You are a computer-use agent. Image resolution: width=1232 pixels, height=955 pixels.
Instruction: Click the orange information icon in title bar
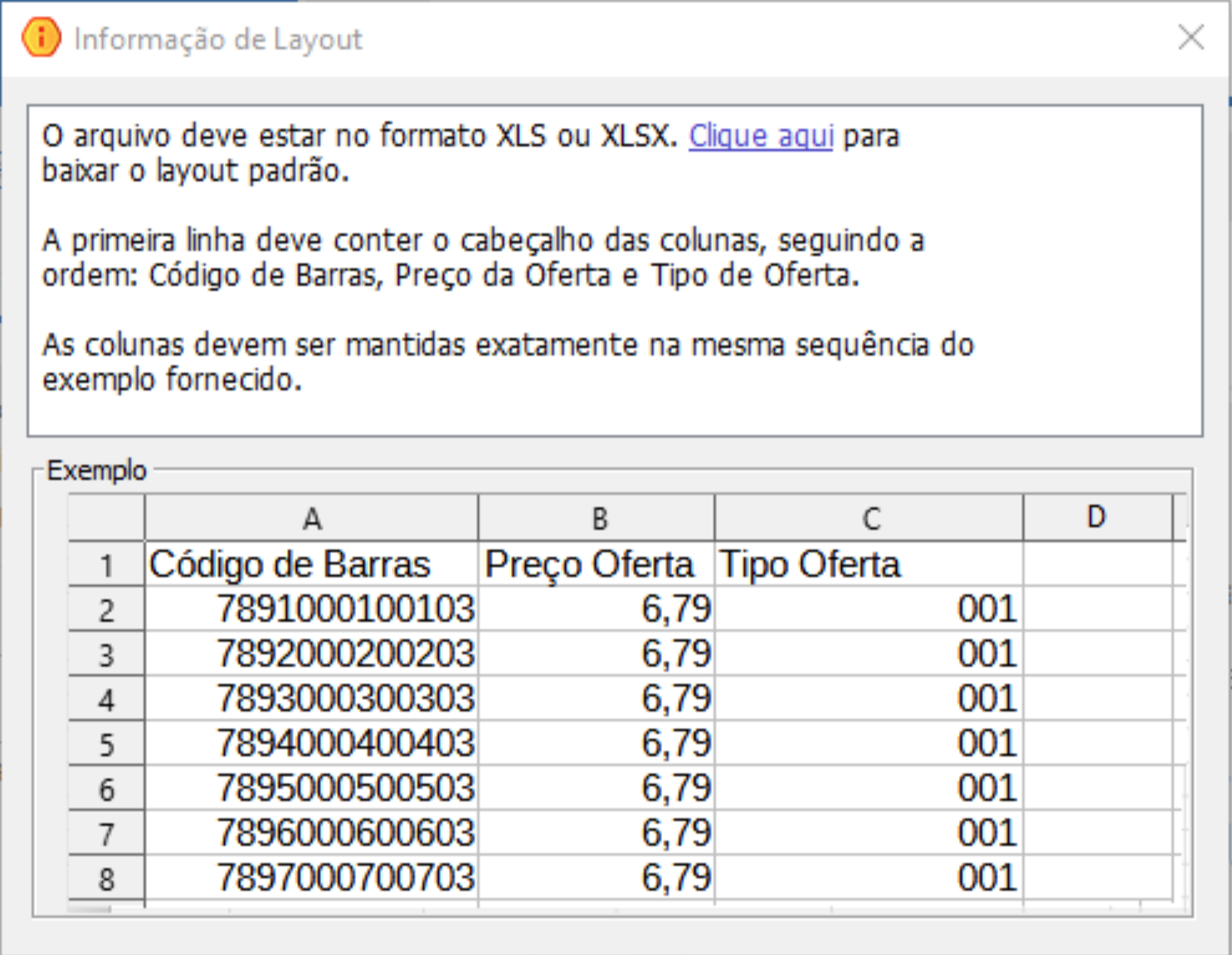pos(41,38)
